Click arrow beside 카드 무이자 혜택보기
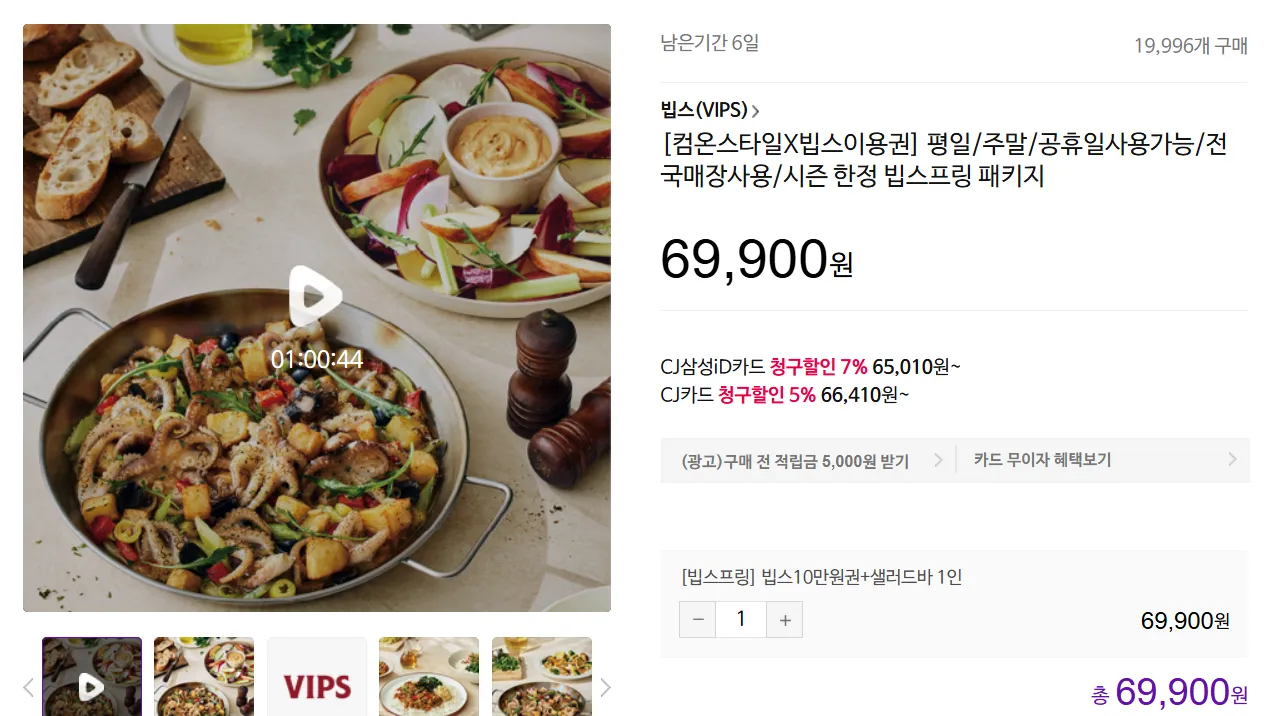Viewport: 1272px width, 716px height. (1232, 460)
